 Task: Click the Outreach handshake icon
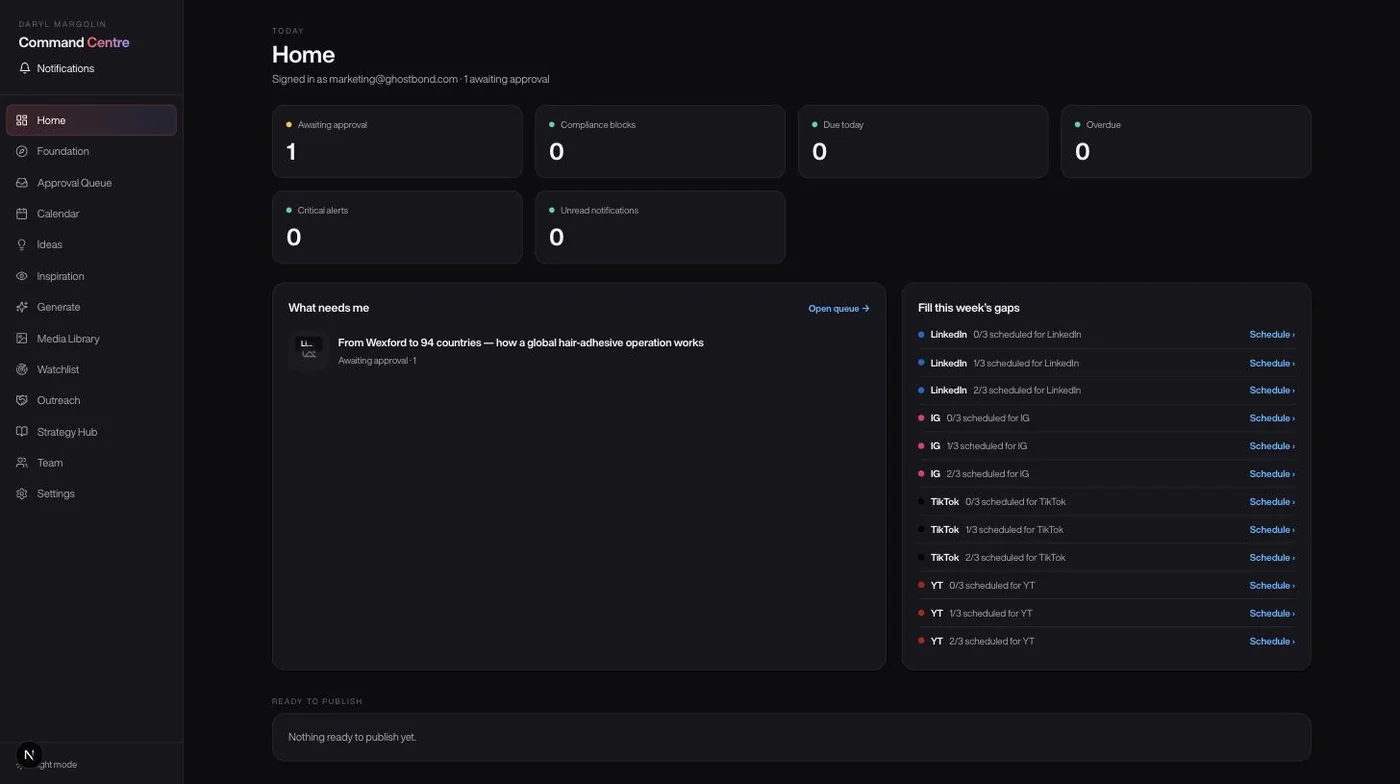[22, 400]
